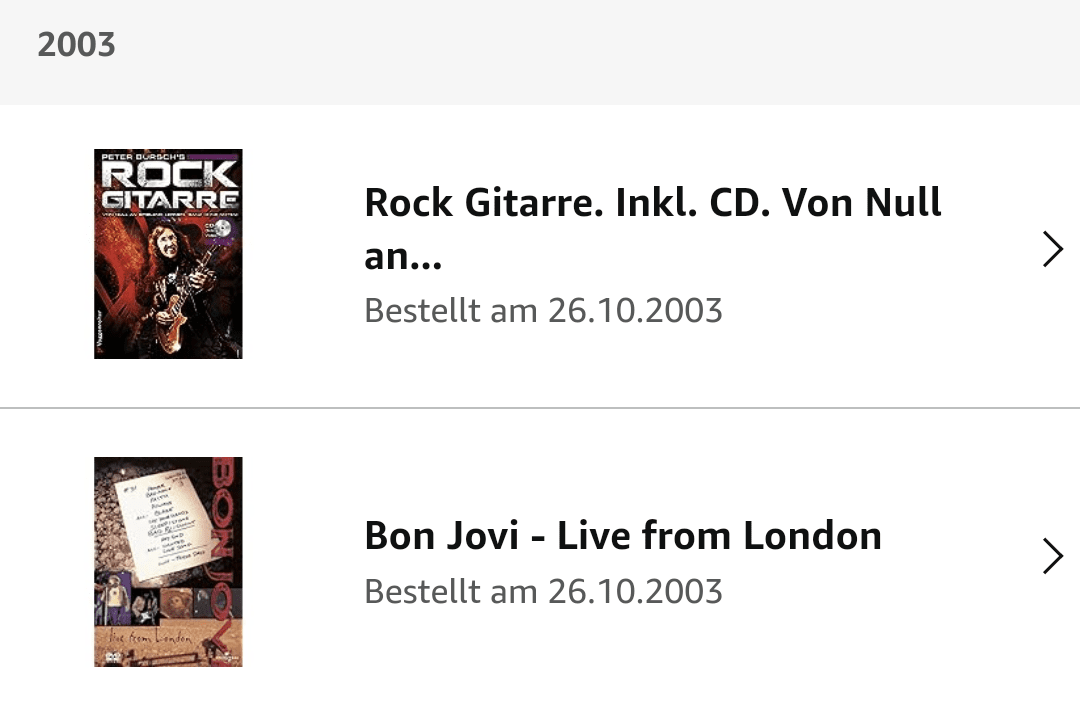Click the order date under Bon Jovi
This screenshot has width=1080, height=709.
click(543, 591)
